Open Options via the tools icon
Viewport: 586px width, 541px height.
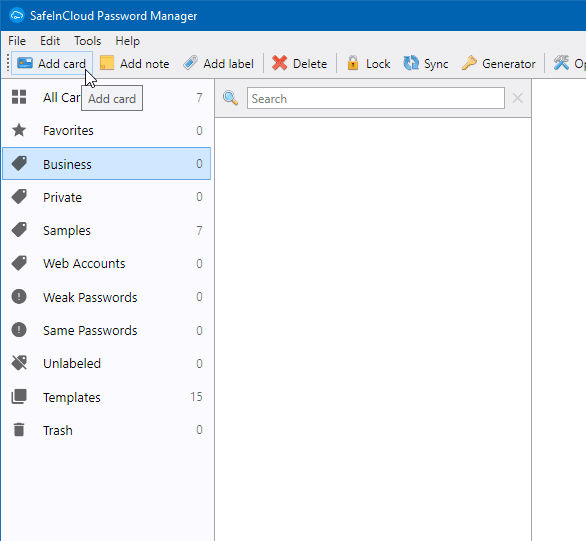561,63
